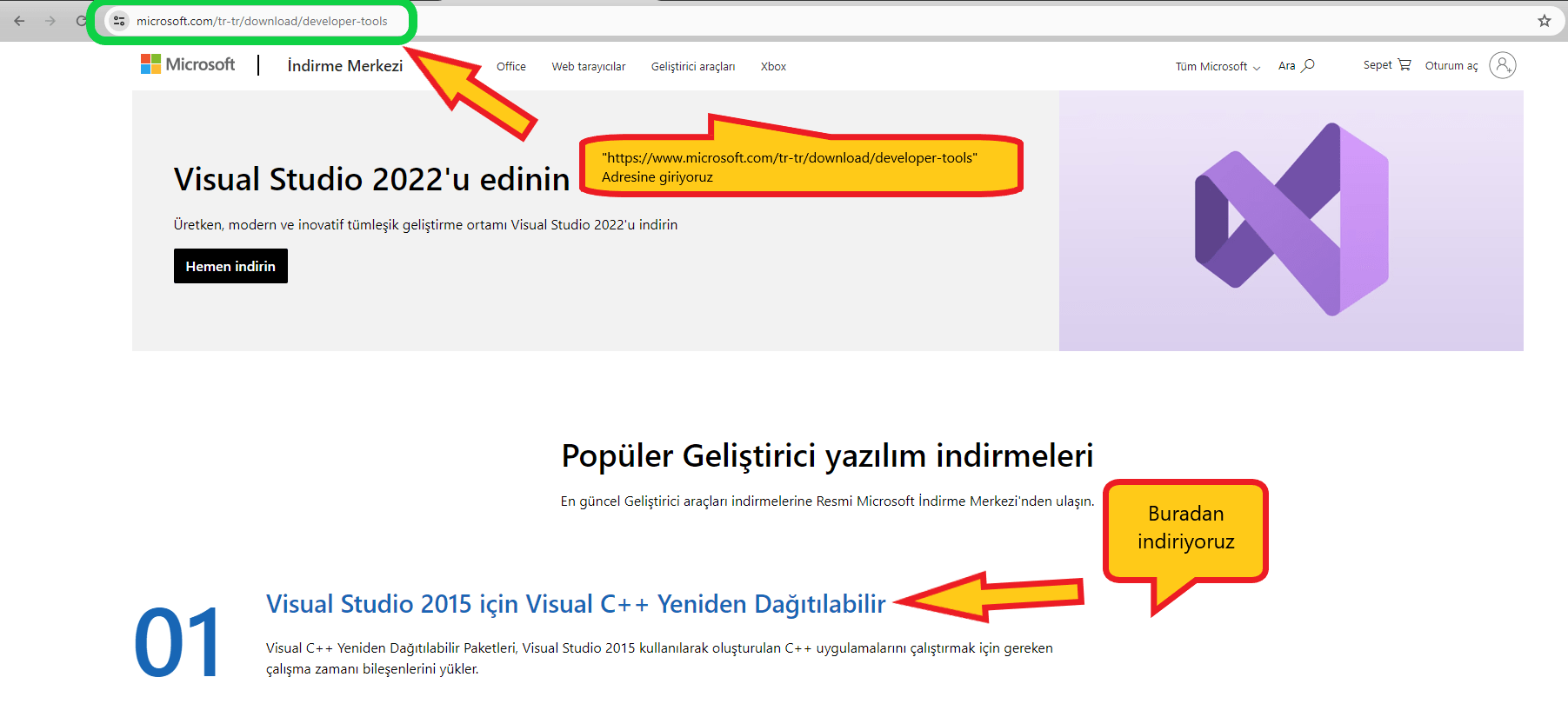Bookmark this page with the star icon
Viewport: 1568px width, 717px height.
tap(1544, 21)
